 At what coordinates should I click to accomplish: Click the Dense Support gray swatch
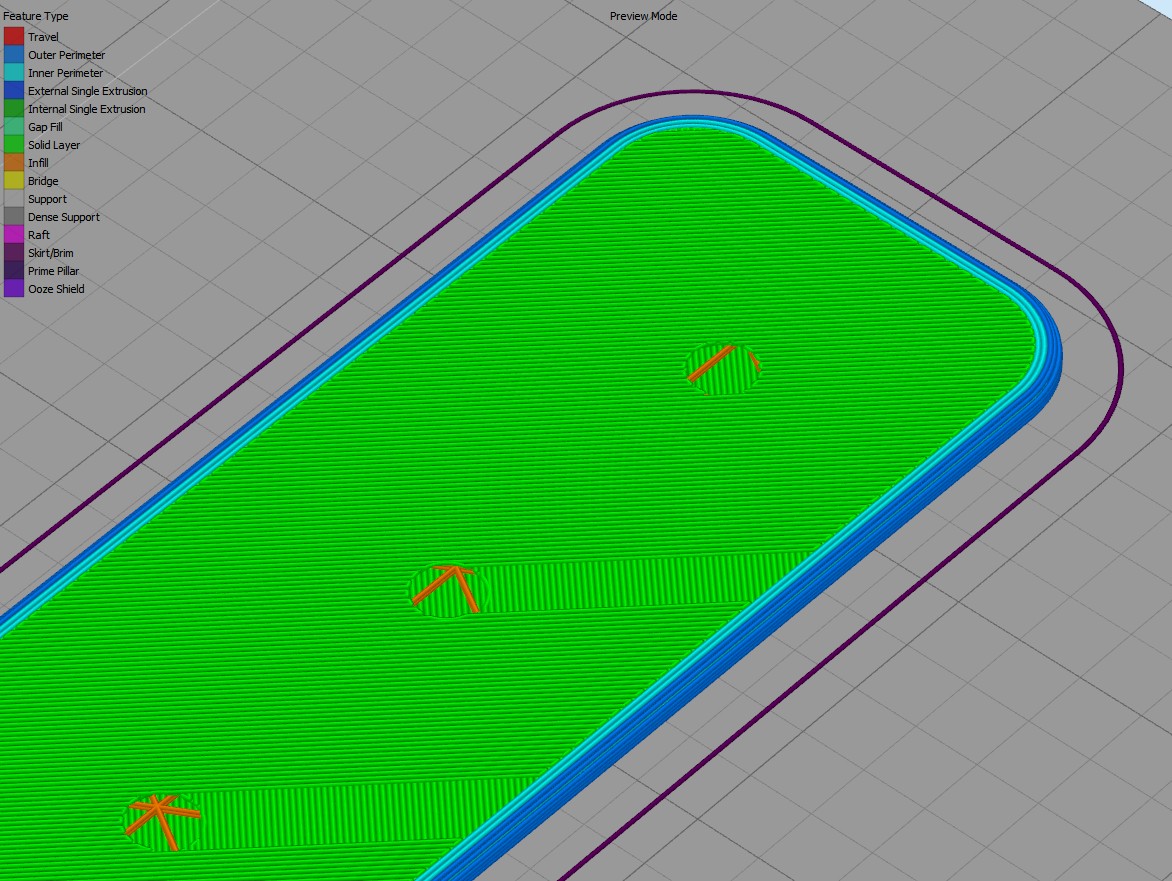pos(13,216)
